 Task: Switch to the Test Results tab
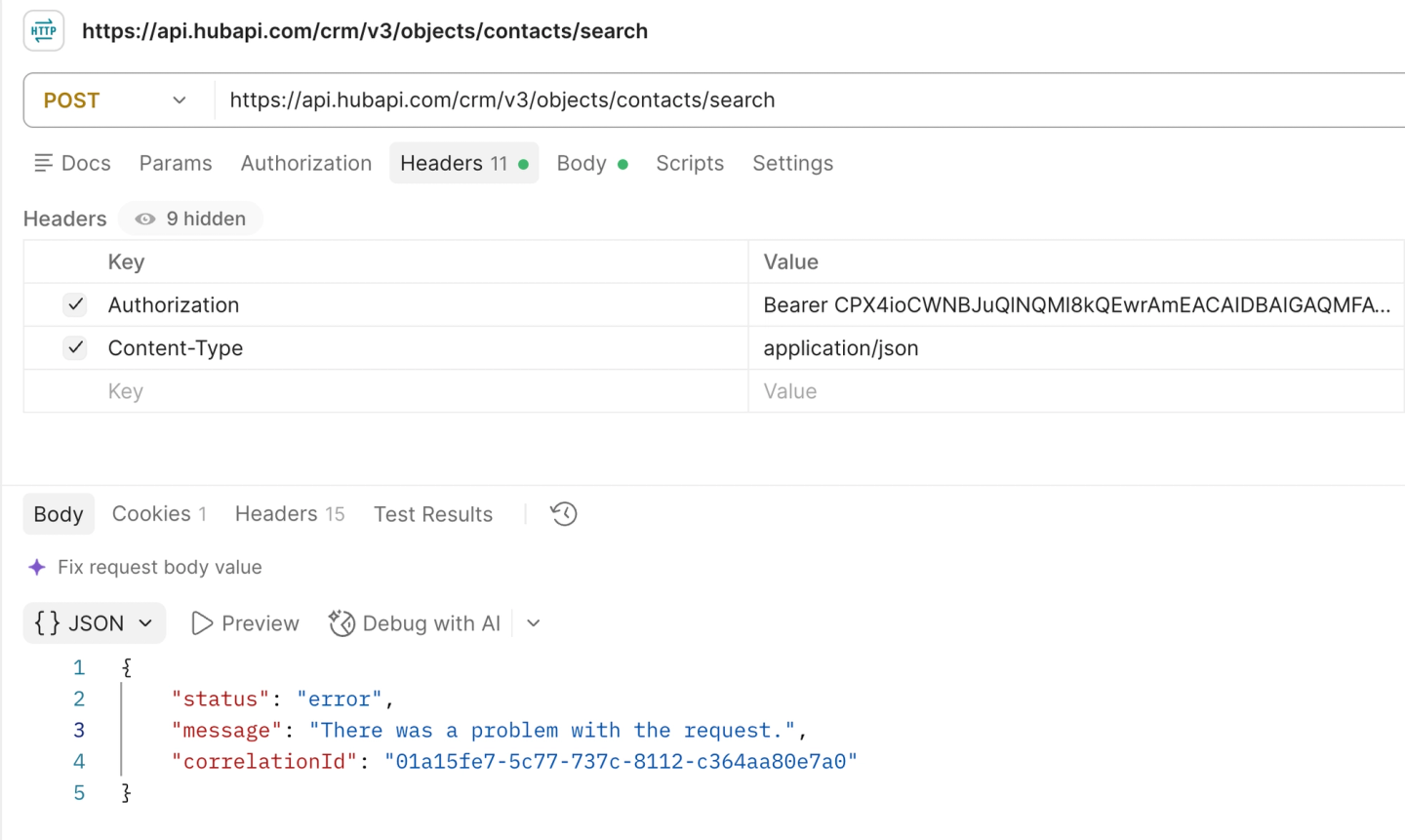click(x=433, y=514)
